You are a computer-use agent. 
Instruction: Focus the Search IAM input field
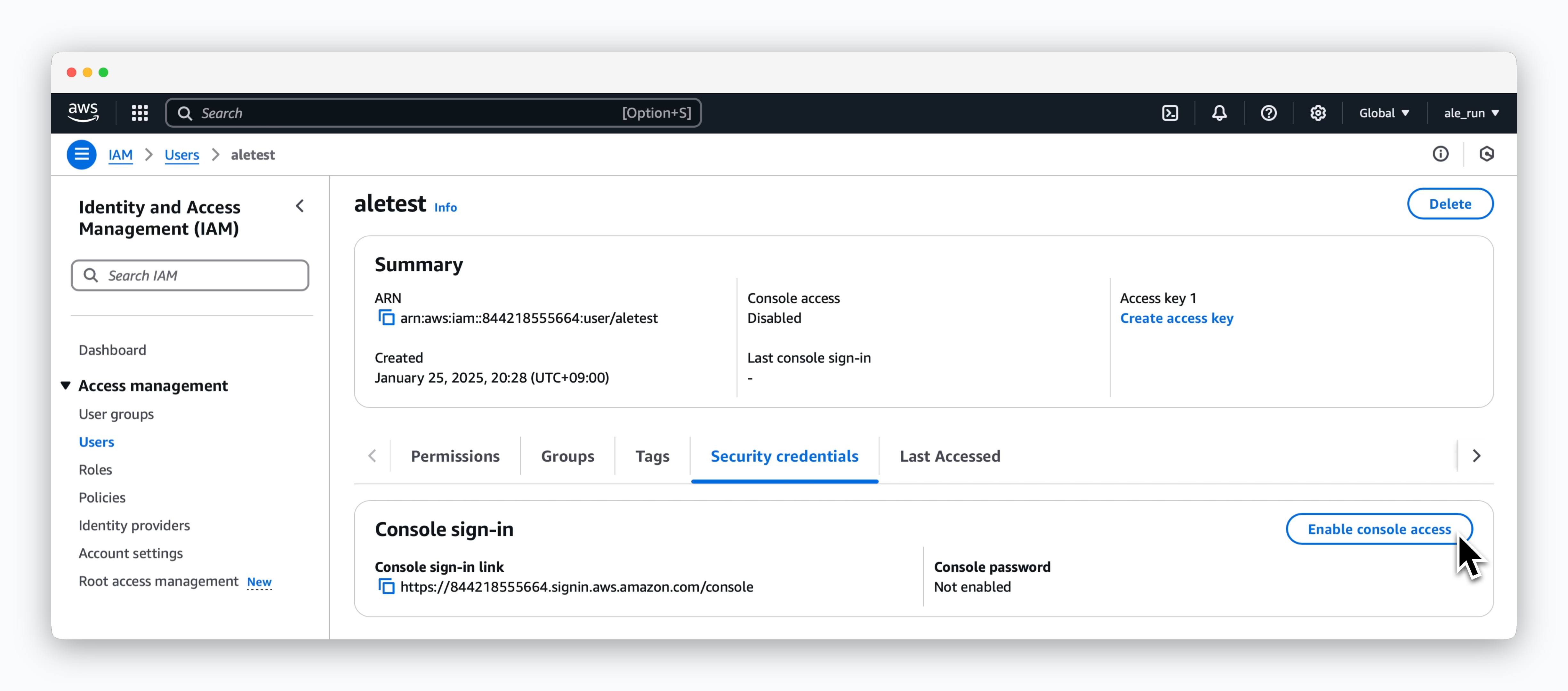(x=190, y=275)
